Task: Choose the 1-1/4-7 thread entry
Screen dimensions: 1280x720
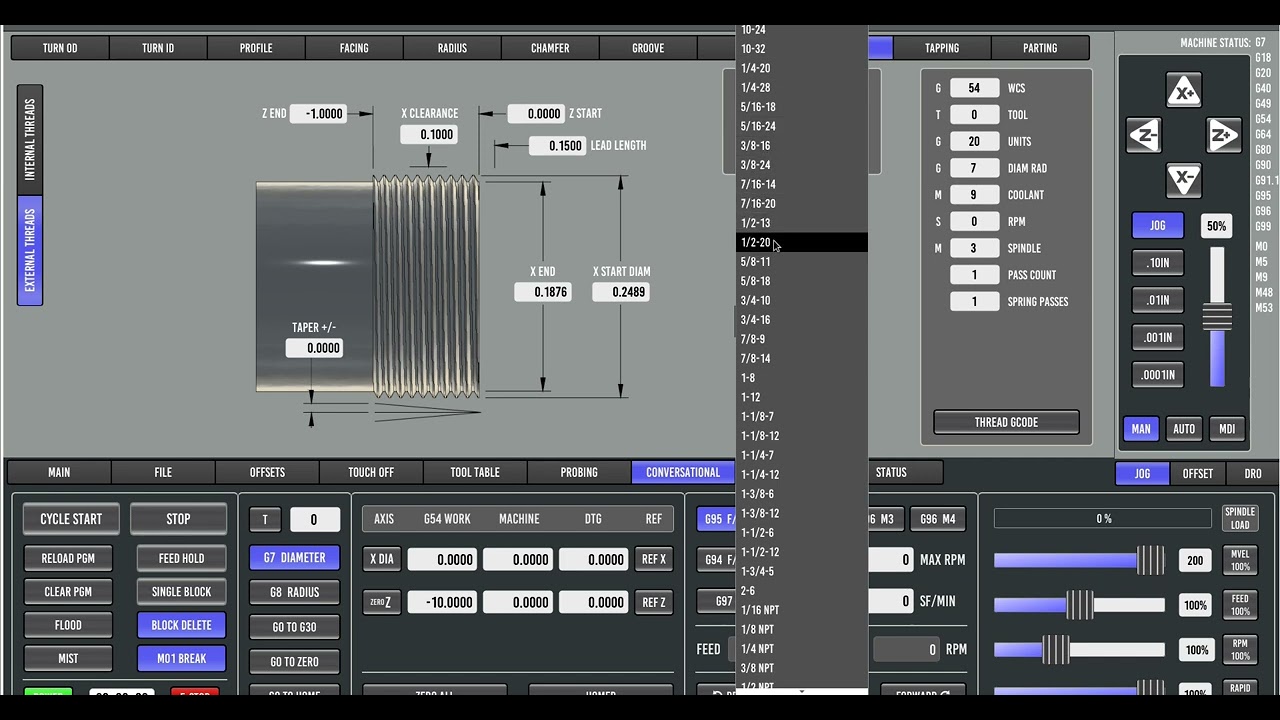Action: tap(802, 455)
